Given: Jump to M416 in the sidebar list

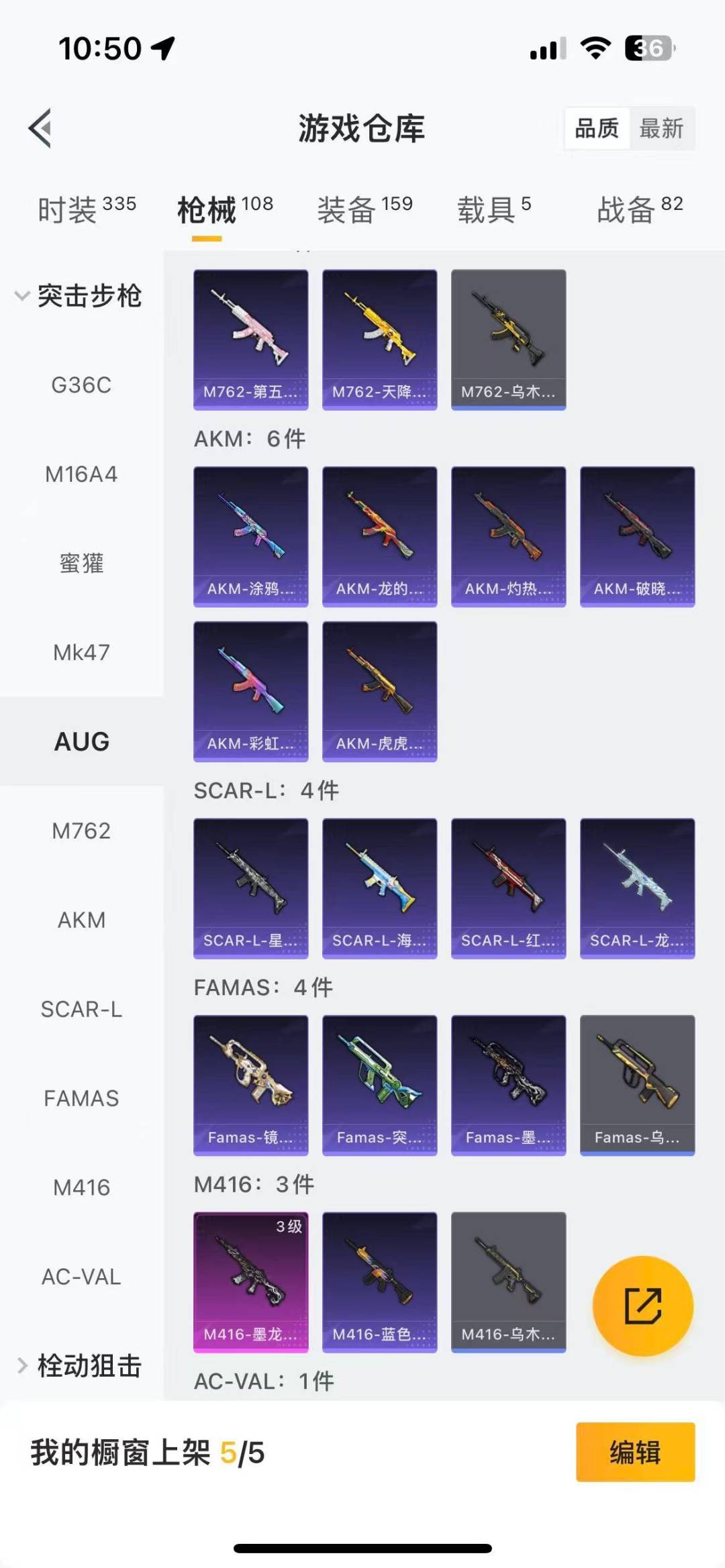Looking at the screenshot, I should pyautogui.click(x=82, y=1188).
